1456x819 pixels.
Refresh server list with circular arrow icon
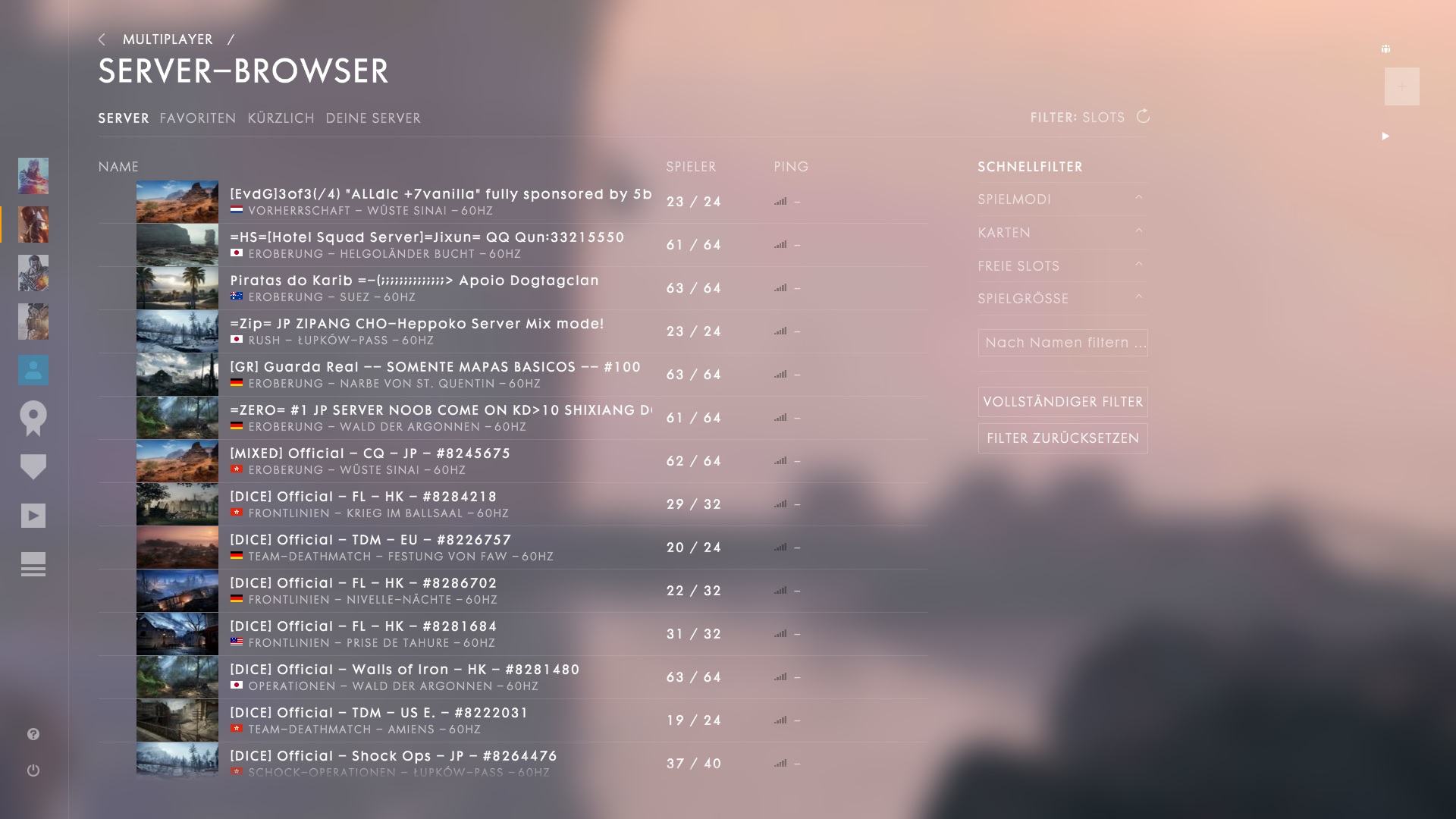(1143, 117)
